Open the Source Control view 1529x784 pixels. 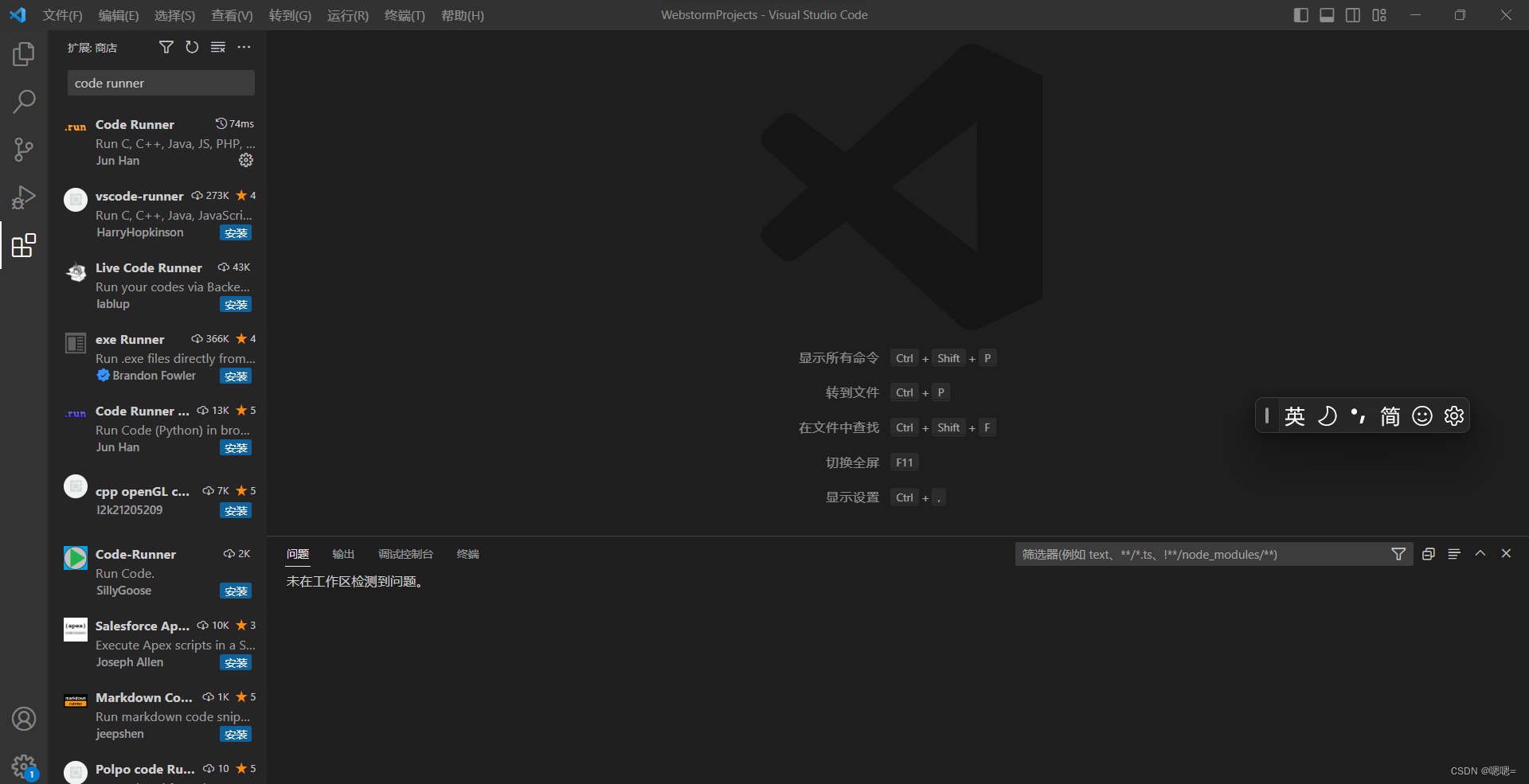24,149
